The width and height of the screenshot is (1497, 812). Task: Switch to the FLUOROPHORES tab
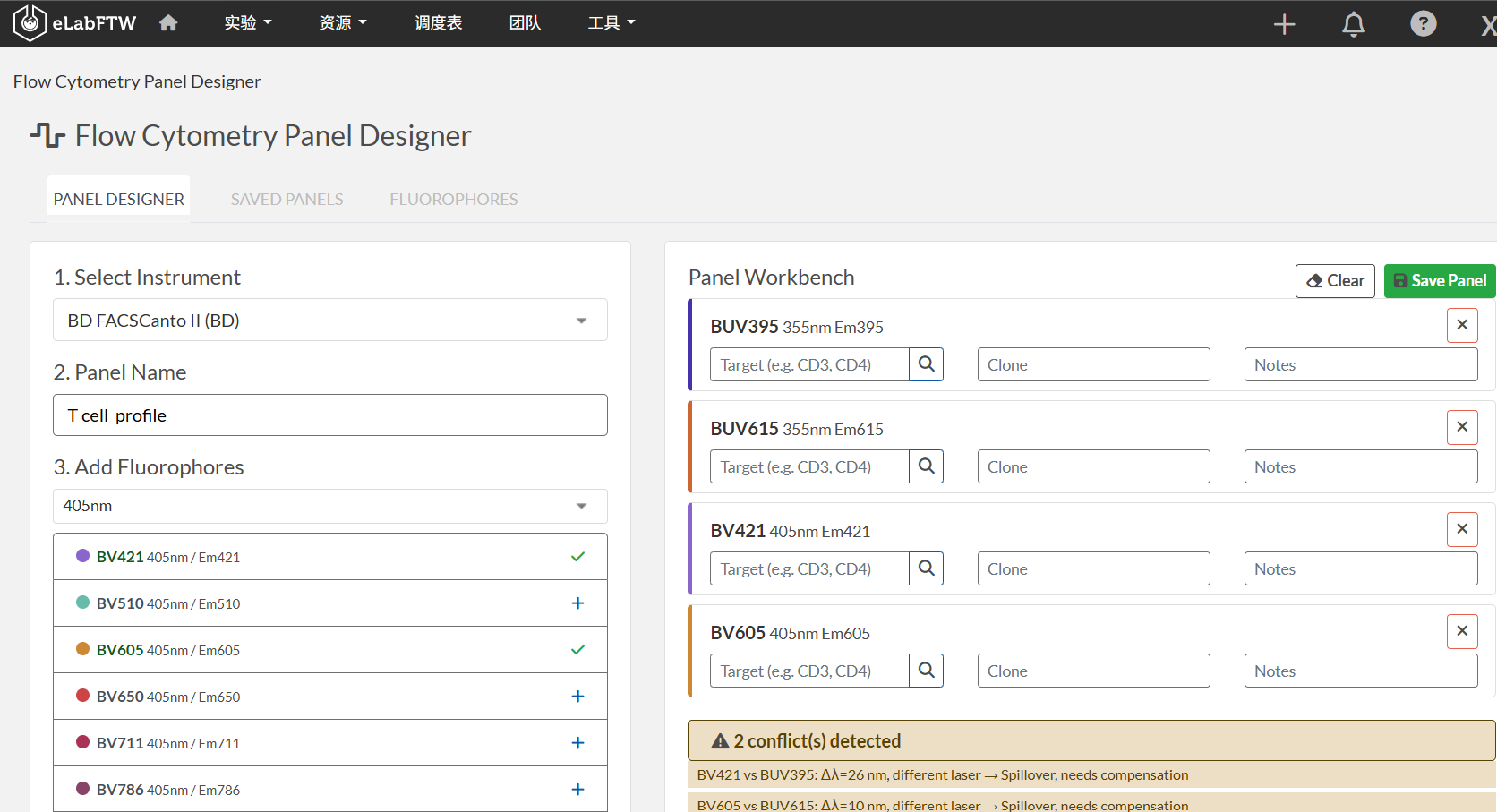click(454, 200)
